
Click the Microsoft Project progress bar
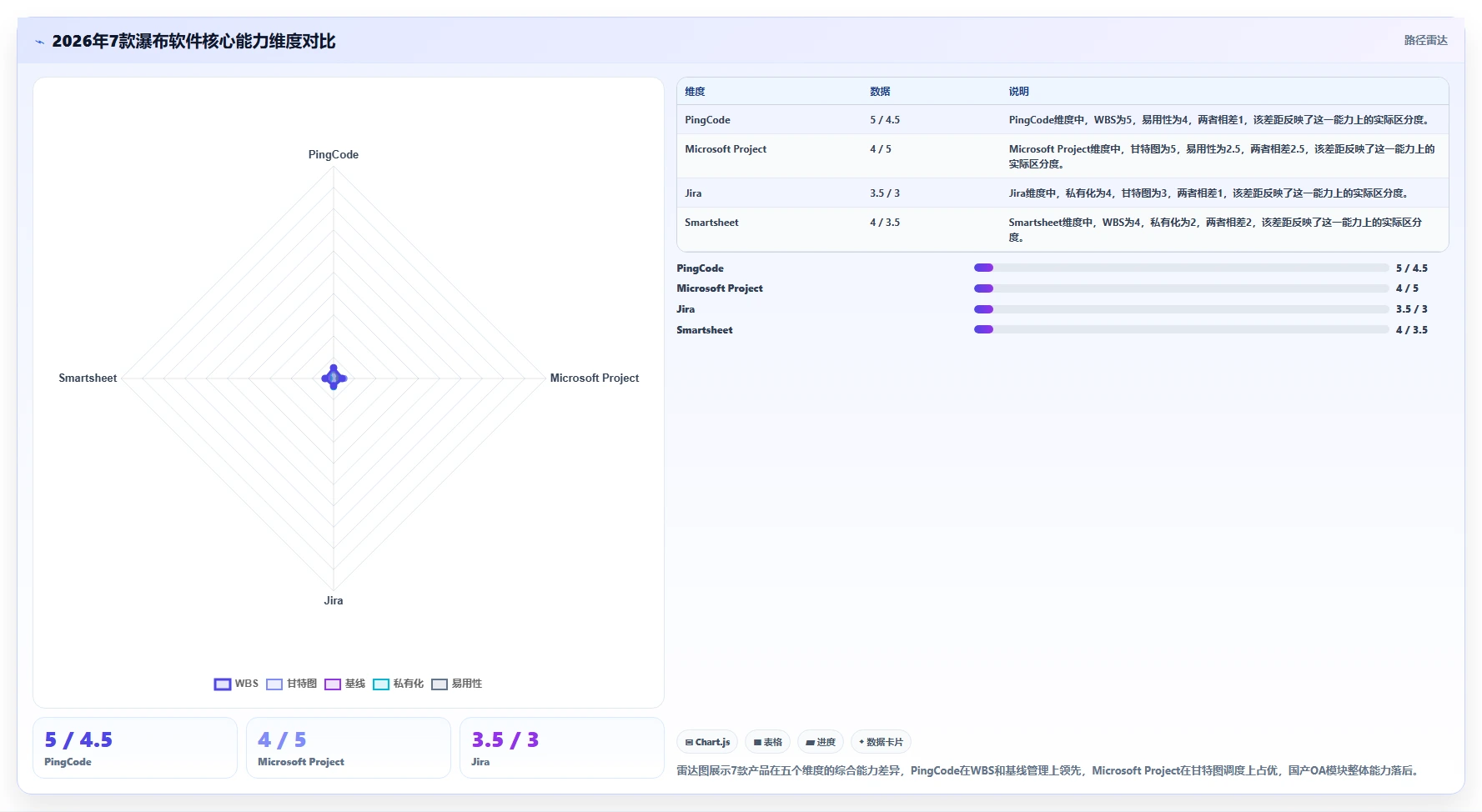(1182, 288)
